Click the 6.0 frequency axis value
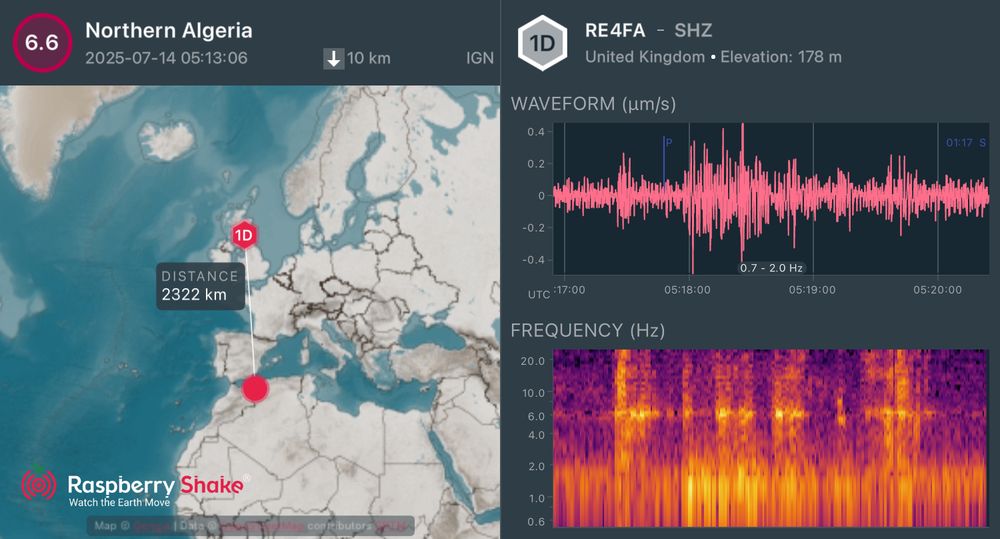 pos(536,416)
